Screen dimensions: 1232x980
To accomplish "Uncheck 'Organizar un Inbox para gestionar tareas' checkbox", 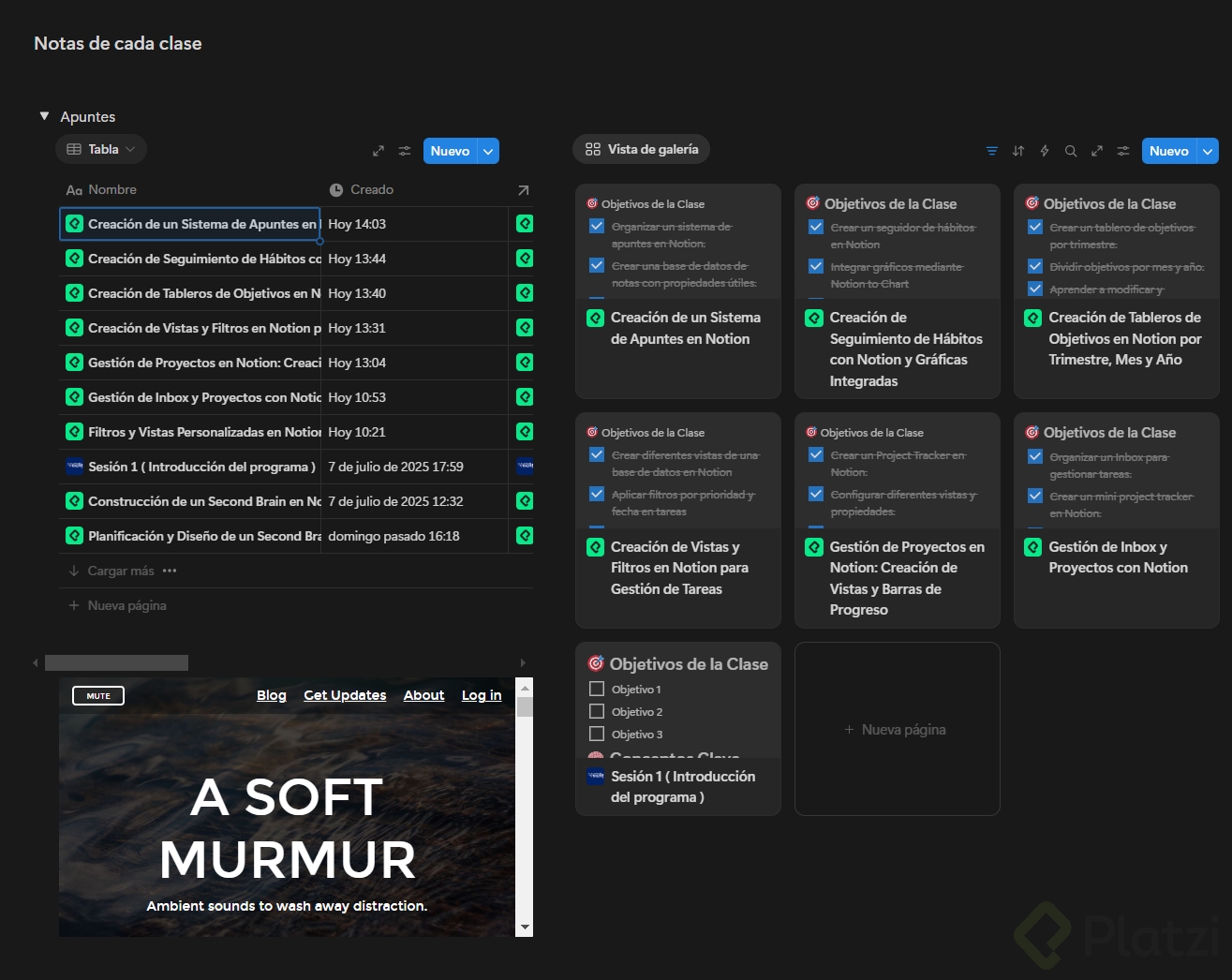I will 1035,456.
